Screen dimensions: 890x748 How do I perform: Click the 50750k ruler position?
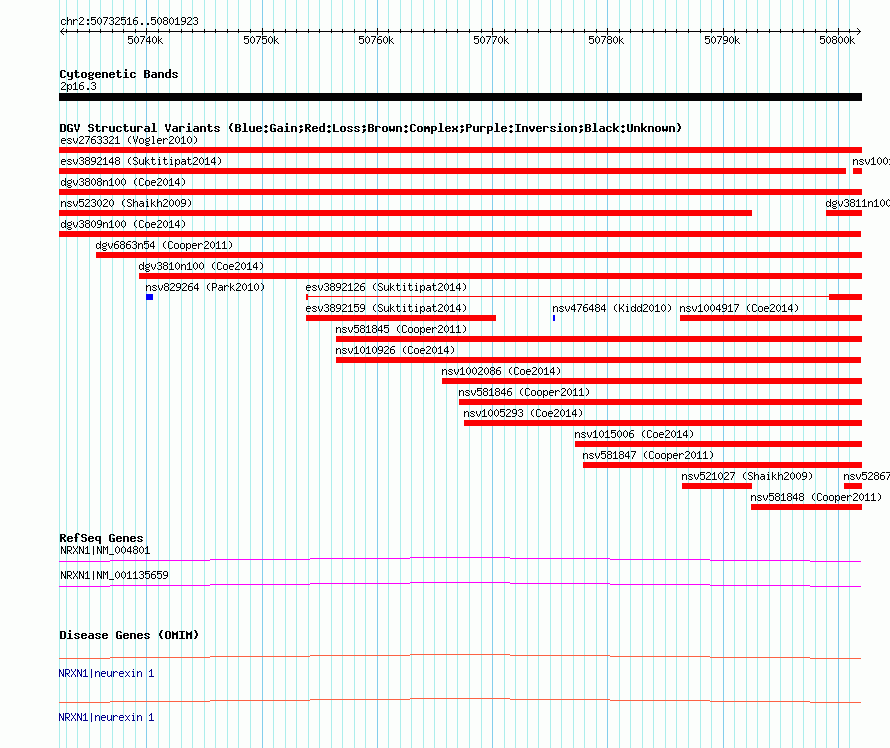tap(261, 40)
